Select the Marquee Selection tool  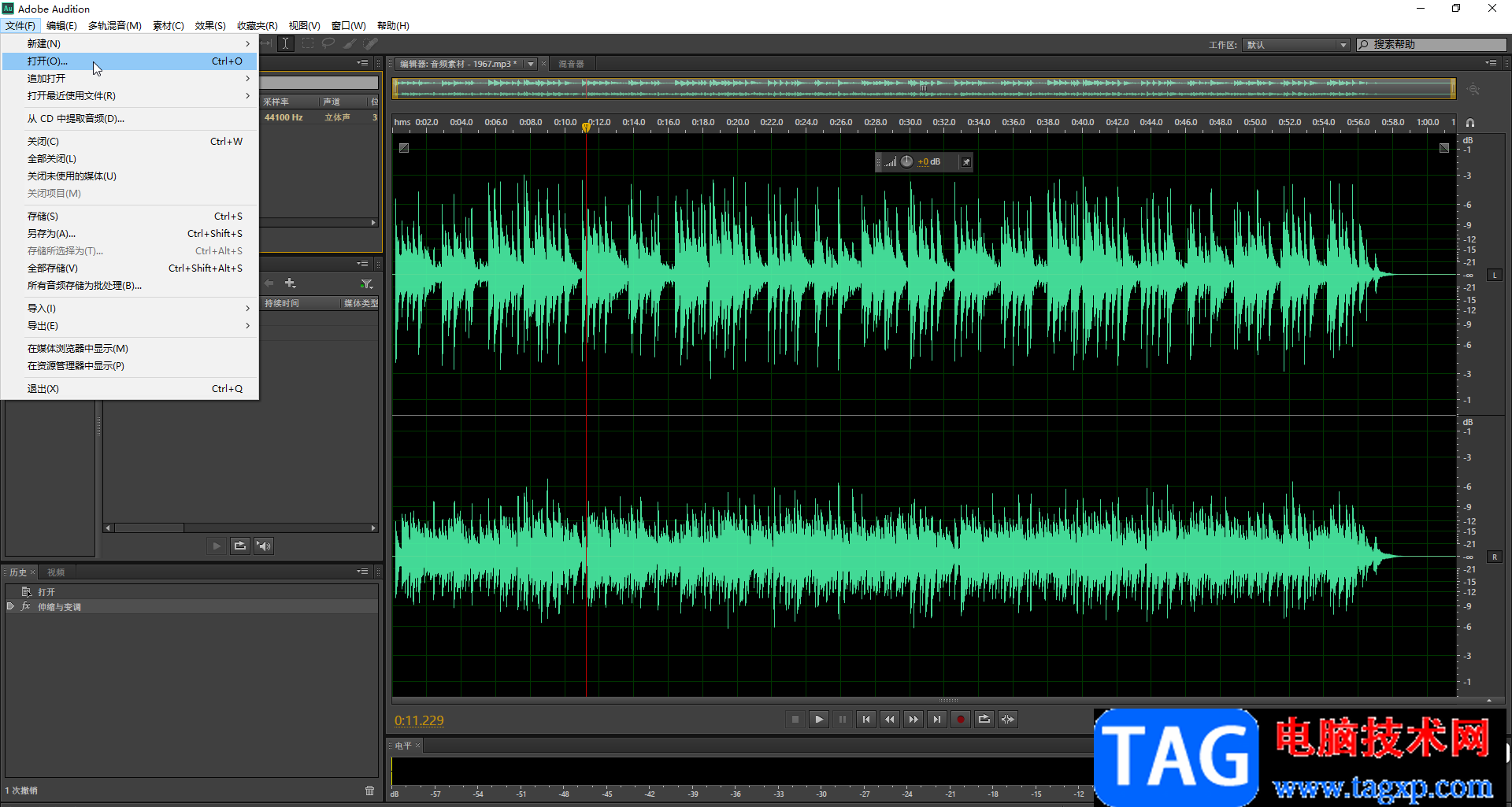coord(308,44)
